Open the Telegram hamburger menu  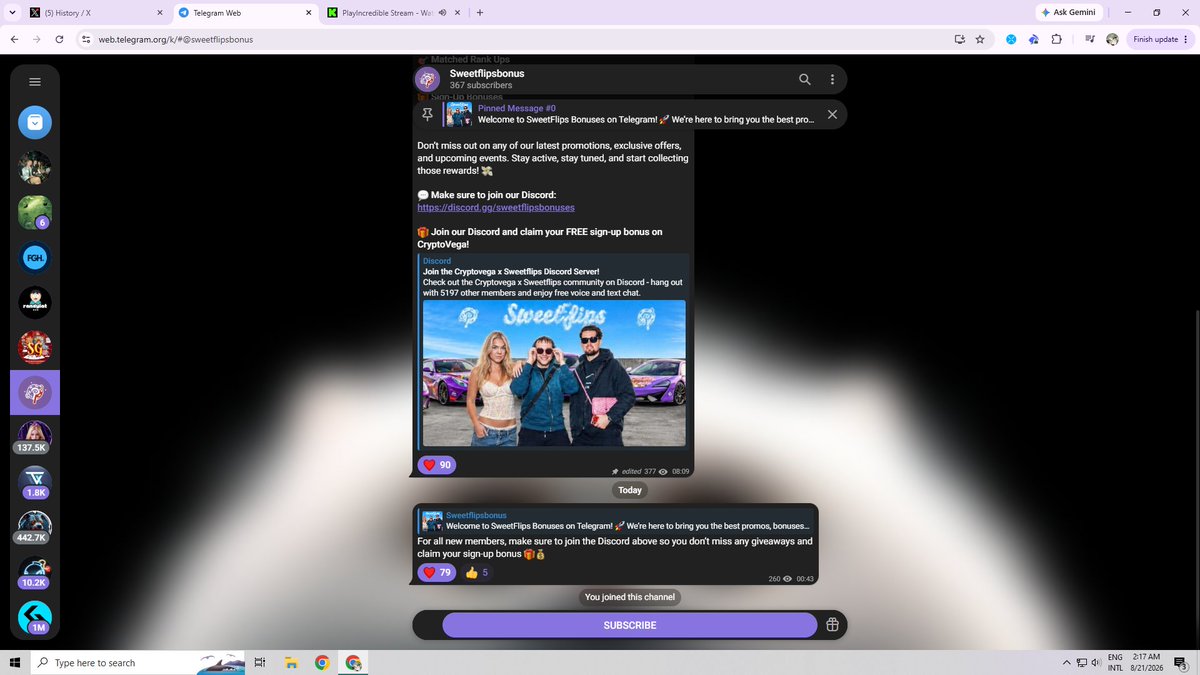pyautogui.click(x=35, y=82)
